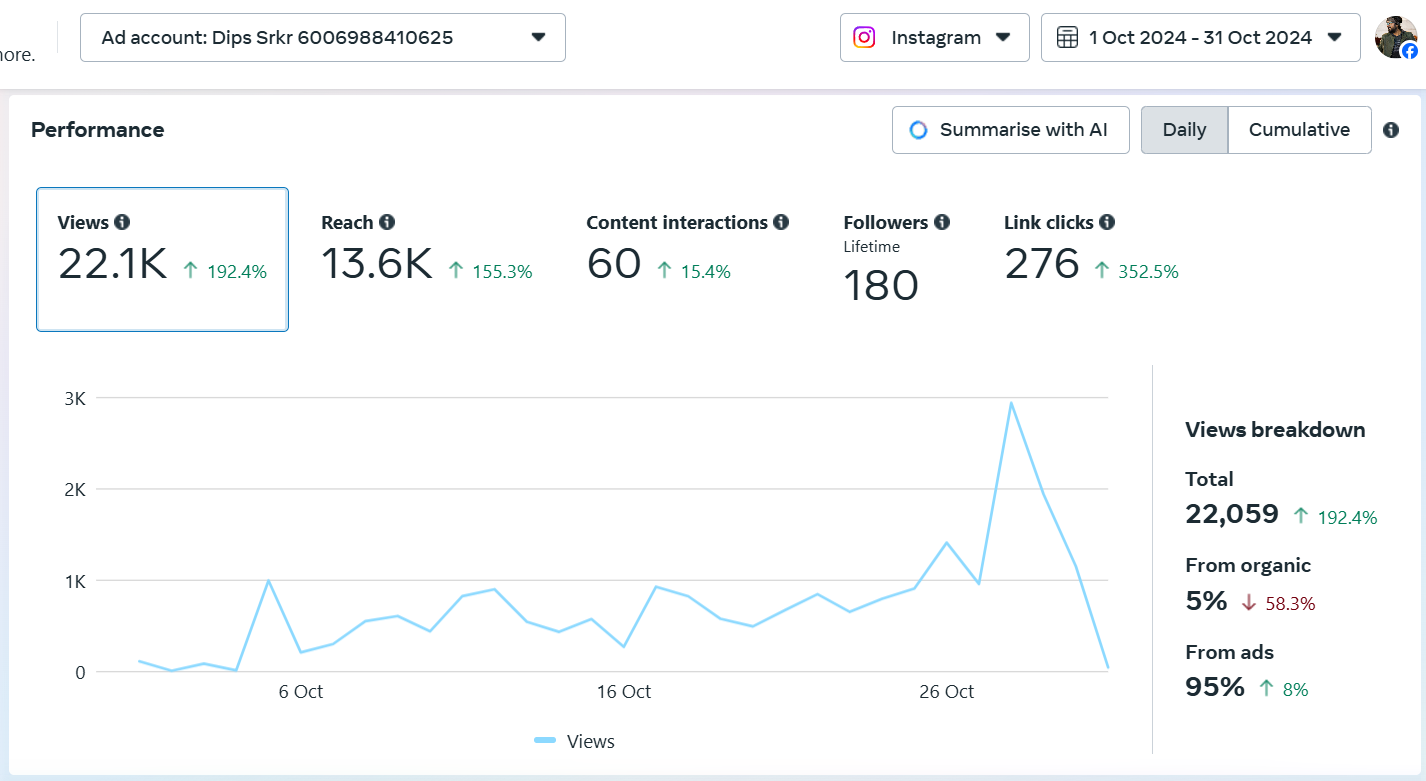
Task: Click the caret arrow in Ad account box
Action: point(538,37)
